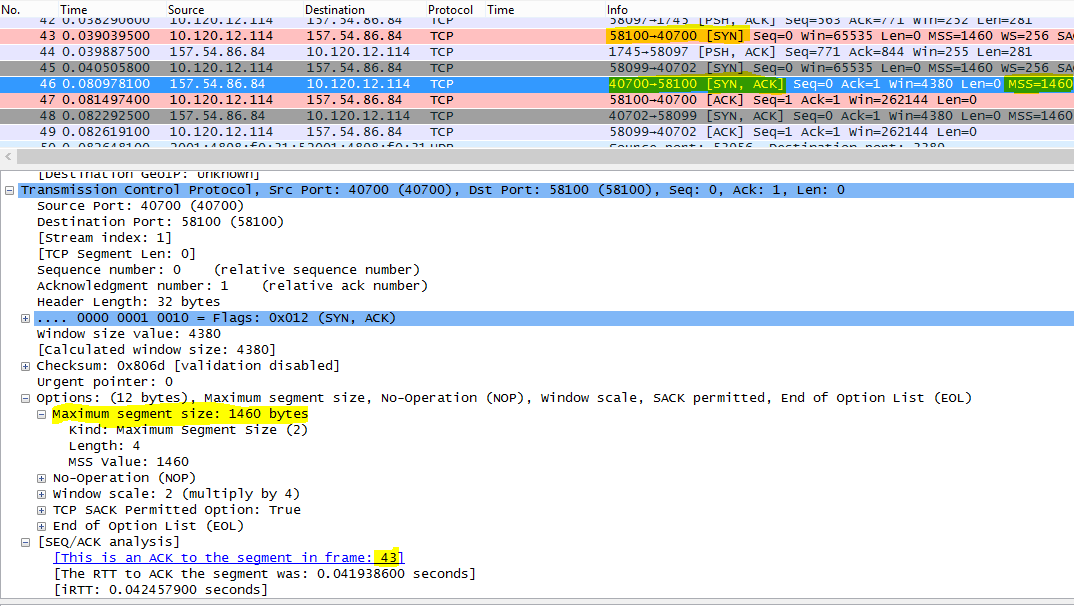Click the left arrow of the horizontal scrollbar

coord(8,155)
